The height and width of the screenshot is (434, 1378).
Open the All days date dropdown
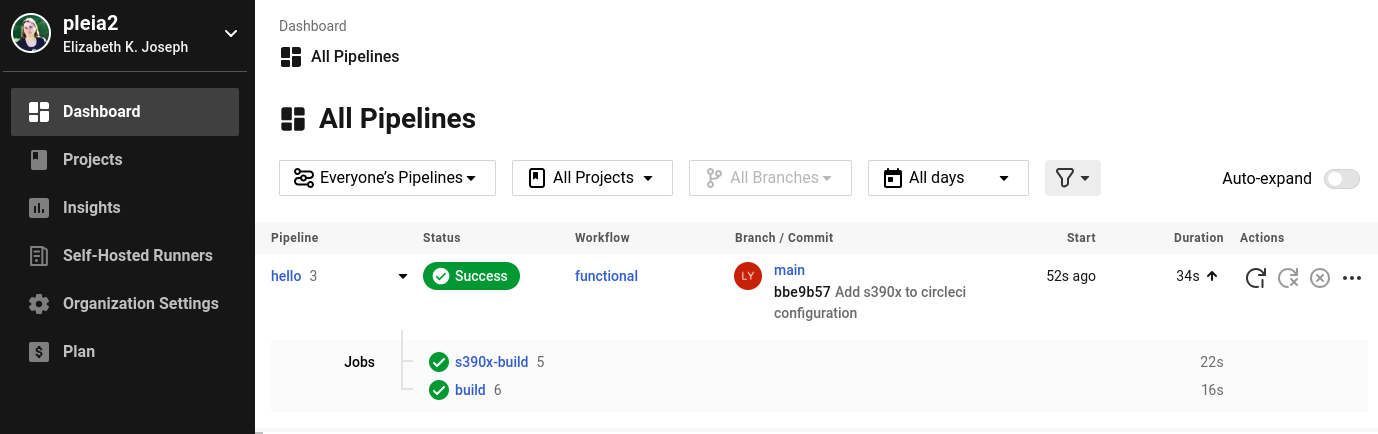[x=948, y=178]
